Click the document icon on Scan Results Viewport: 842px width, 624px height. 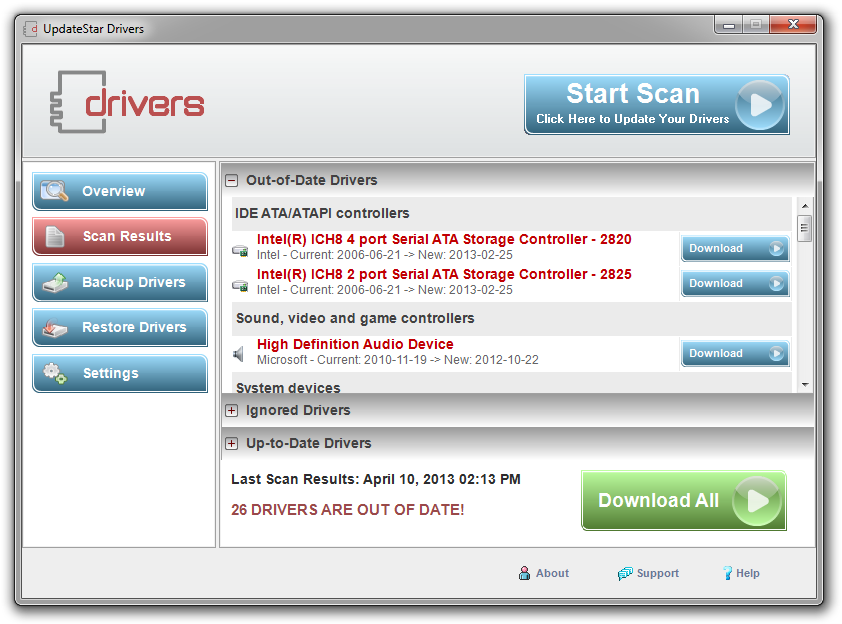tap(54, 236)
